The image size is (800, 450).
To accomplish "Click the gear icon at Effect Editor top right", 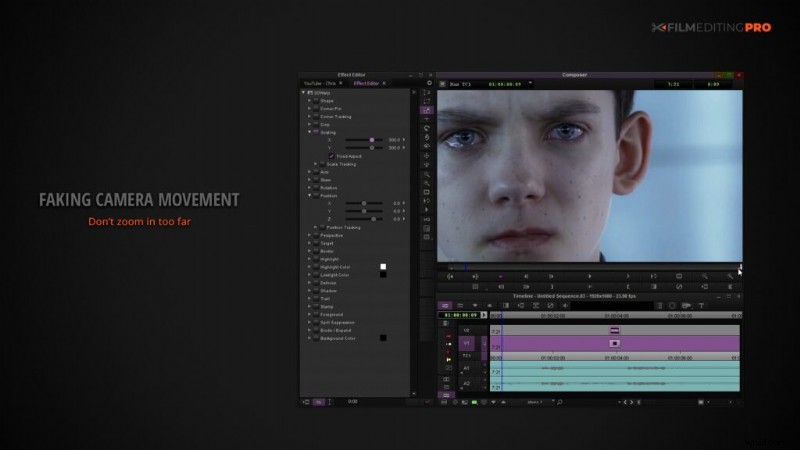I will (x=429, y=83).
